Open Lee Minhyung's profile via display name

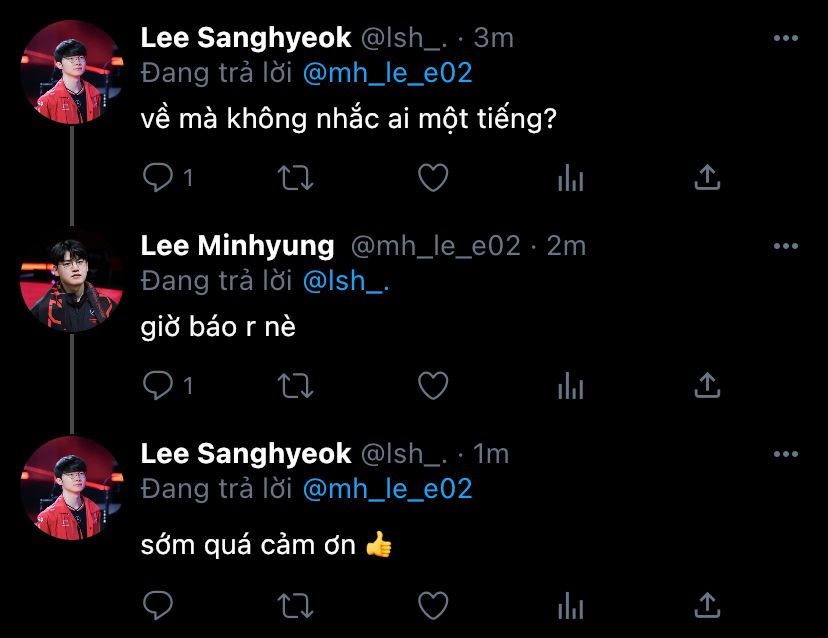(x=238, y=245)
